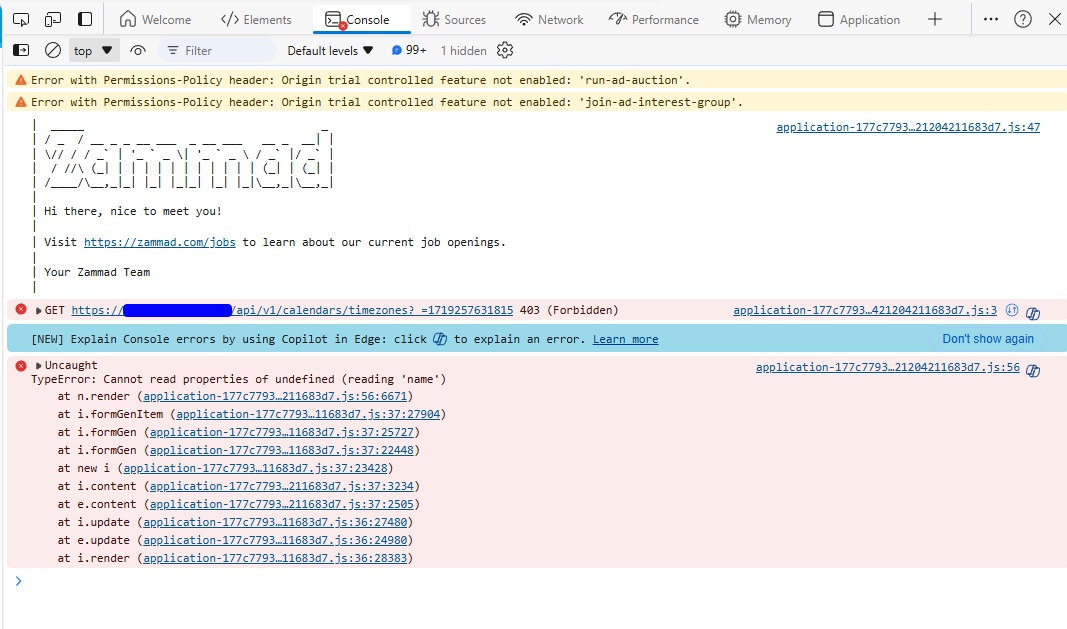Screen dimensions: 1067x629
Task: Open i.content stack frame link
Action: [282, 486]
